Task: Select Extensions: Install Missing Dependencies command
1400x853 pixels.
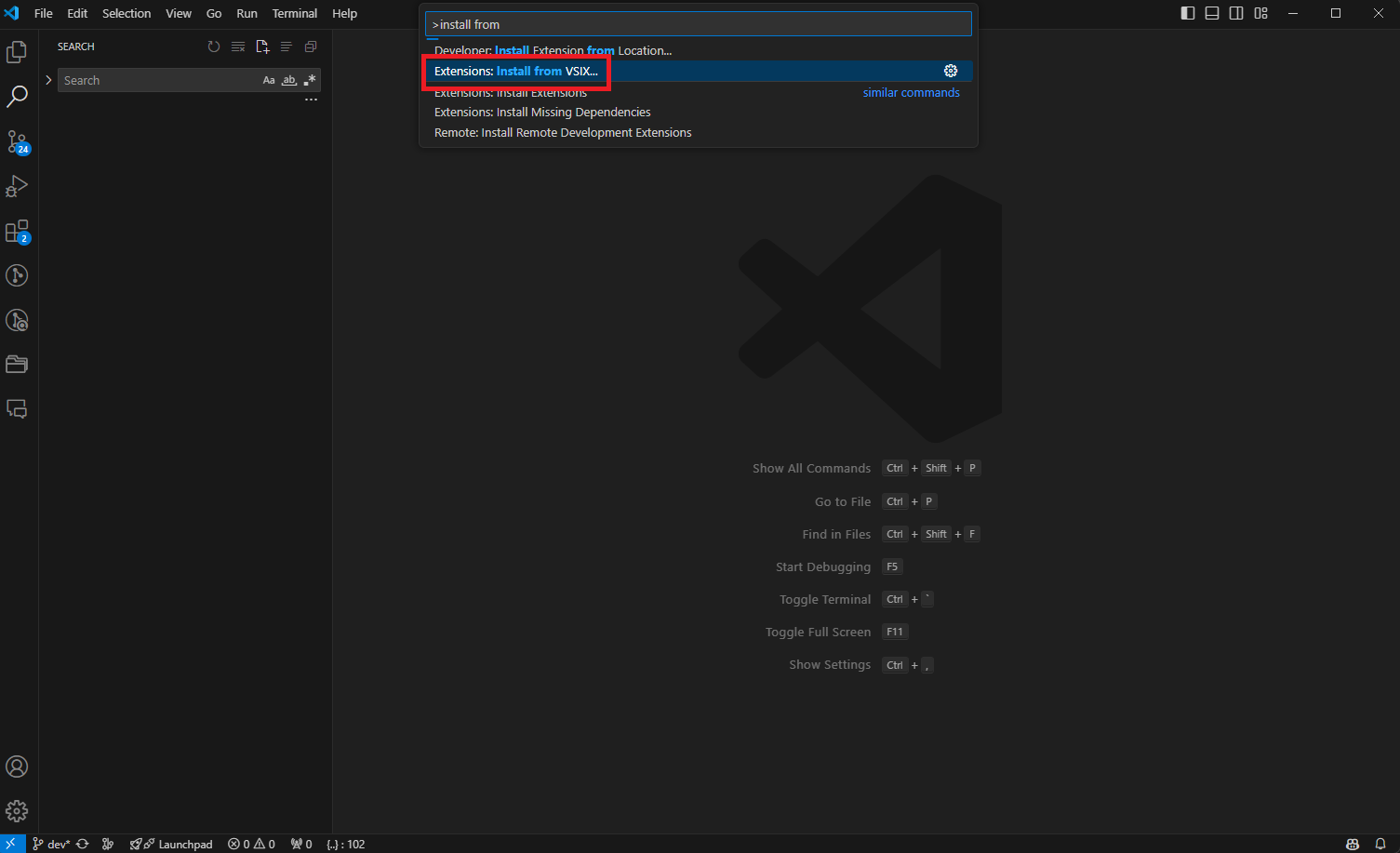Action: (x=699, y=112)
